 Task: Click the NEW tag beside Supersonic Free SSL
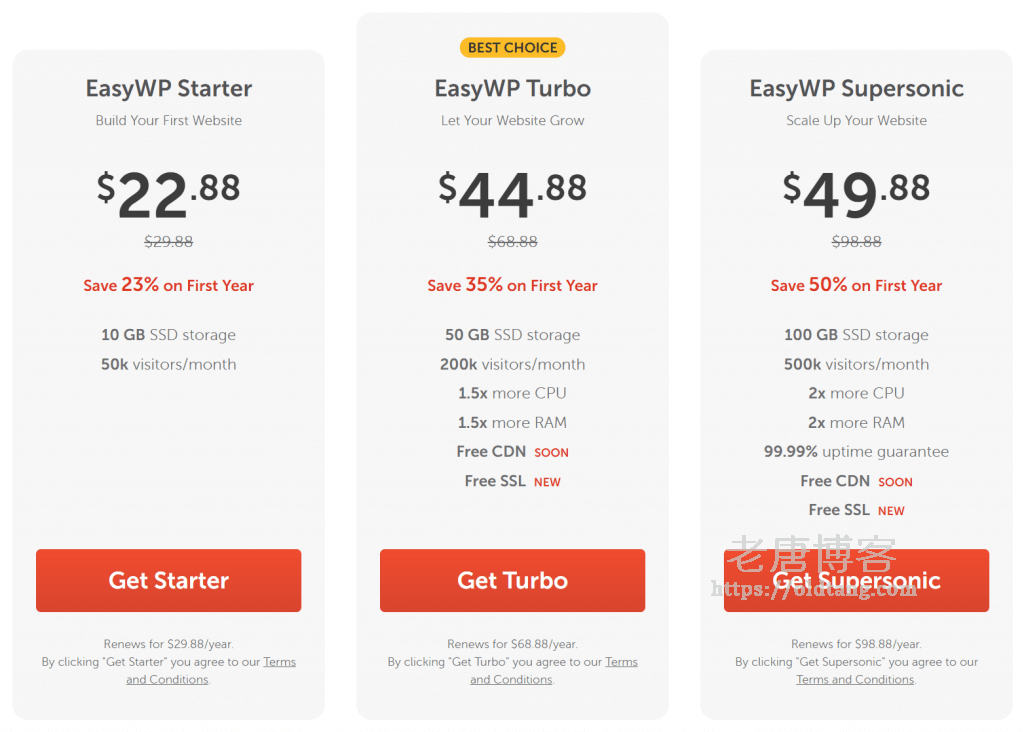click(891, 511)
